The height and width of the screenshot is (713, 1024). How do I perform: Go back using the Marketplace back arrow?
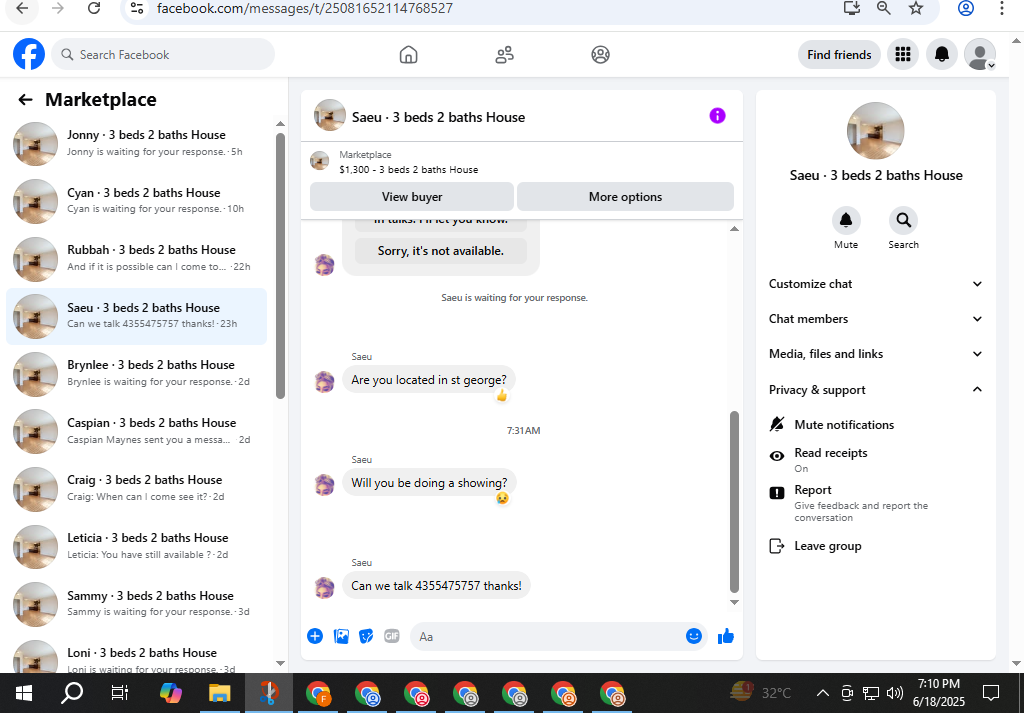pyautogui.click(x=25, y=100)
